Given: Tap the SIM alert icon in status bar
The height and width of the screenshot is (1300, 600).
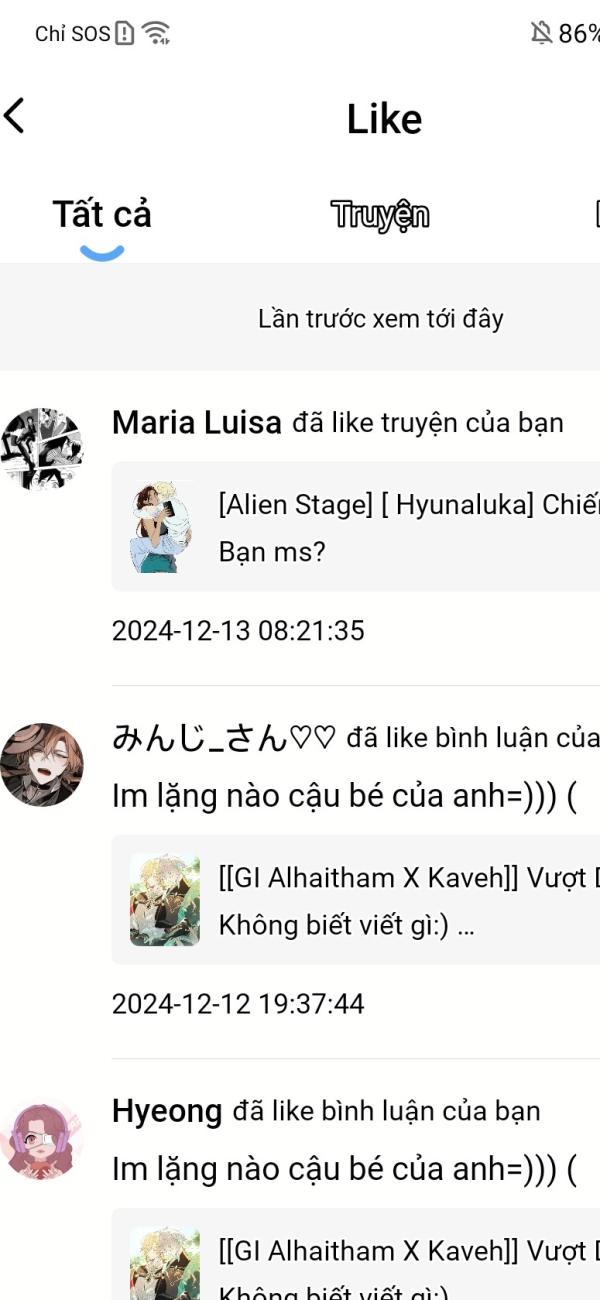Looking at the screenshot, I should point(124,33).
